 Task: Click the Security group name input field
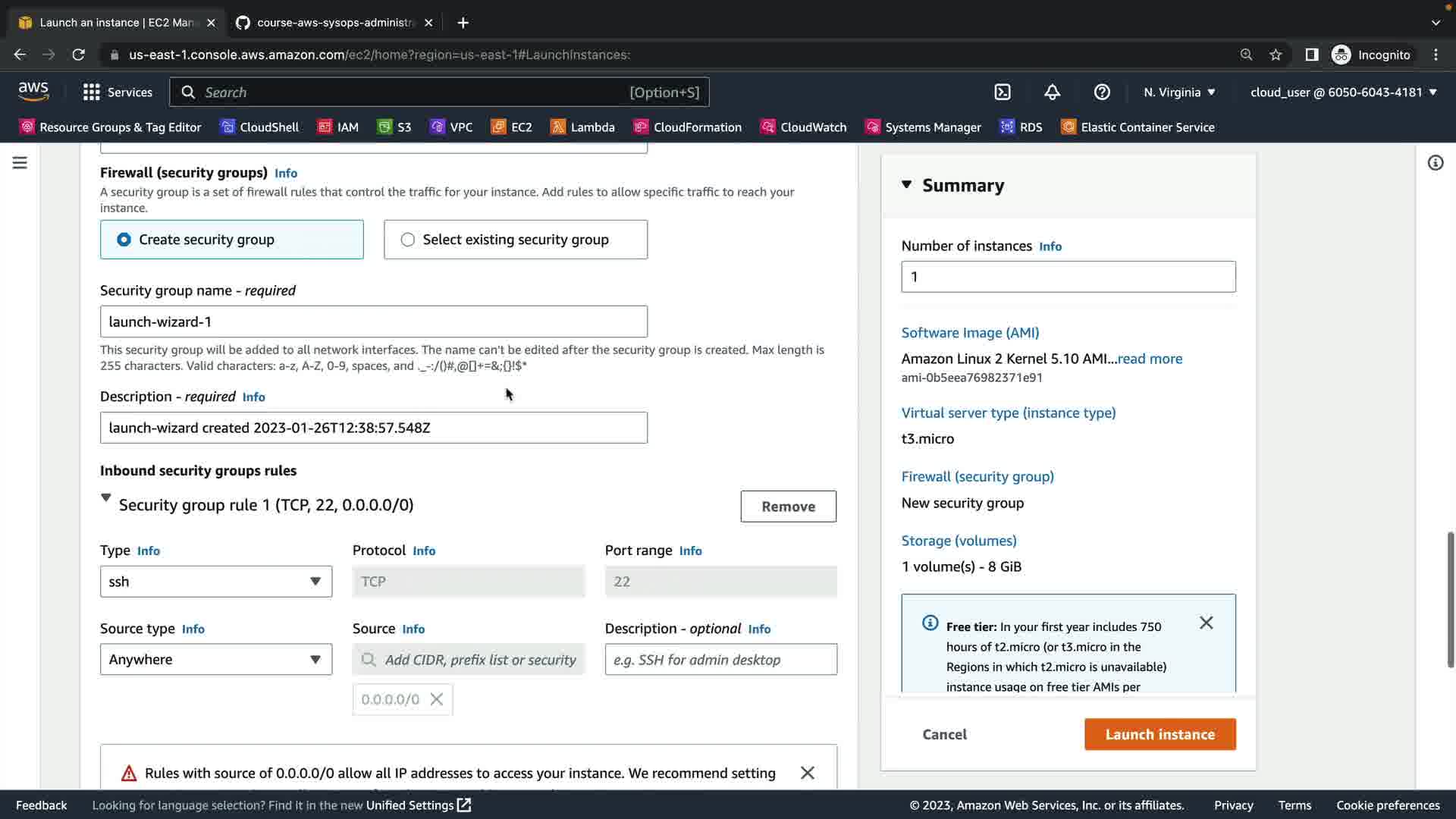pyautogui.click(x=373, y=322)
